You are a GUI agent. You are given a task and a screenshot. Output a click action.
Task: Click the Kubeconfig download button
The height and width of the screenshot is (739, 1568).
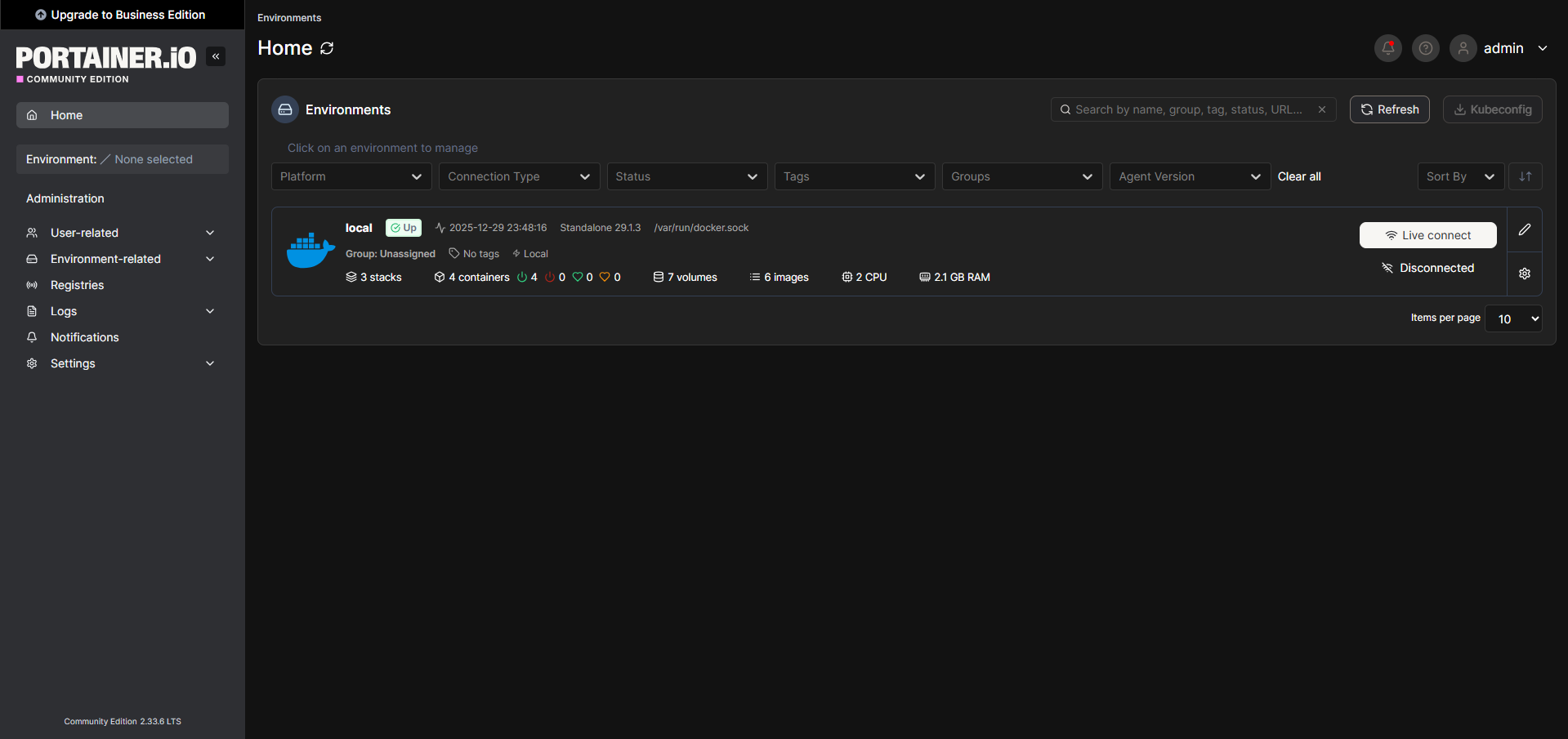point(1492,109)
